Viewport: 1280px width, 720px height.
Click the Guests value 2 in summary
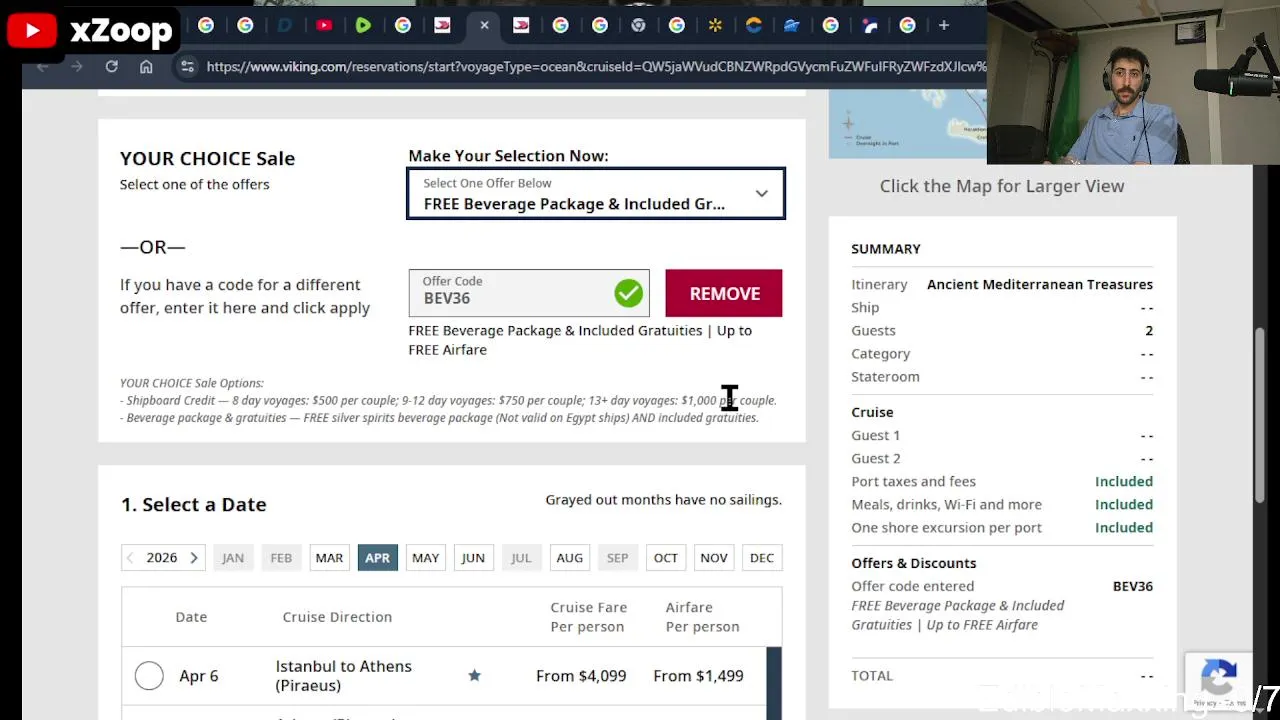coord(1149,330)
